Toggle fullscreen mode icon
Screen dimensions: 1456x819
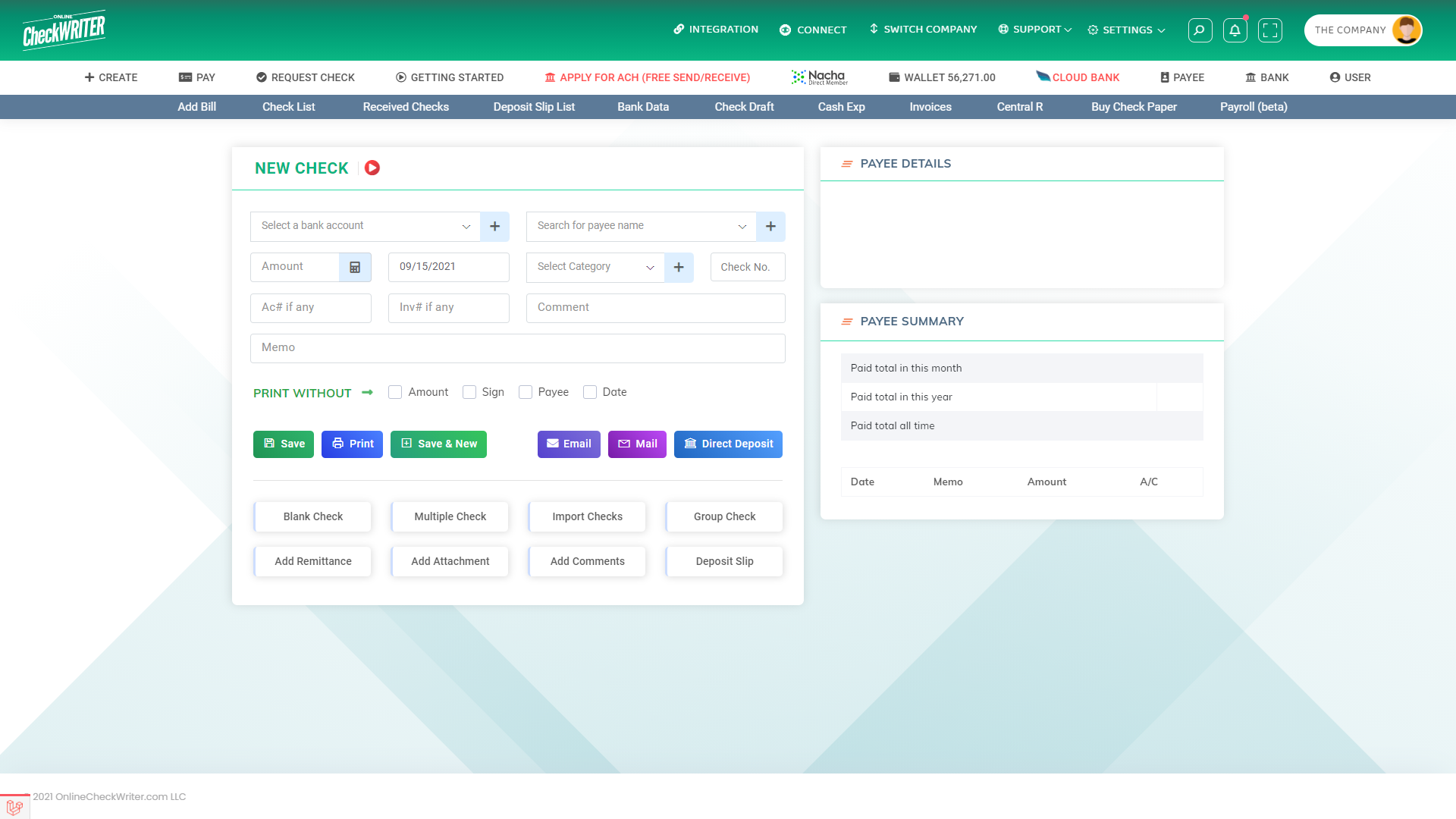tap(1269, 30)
